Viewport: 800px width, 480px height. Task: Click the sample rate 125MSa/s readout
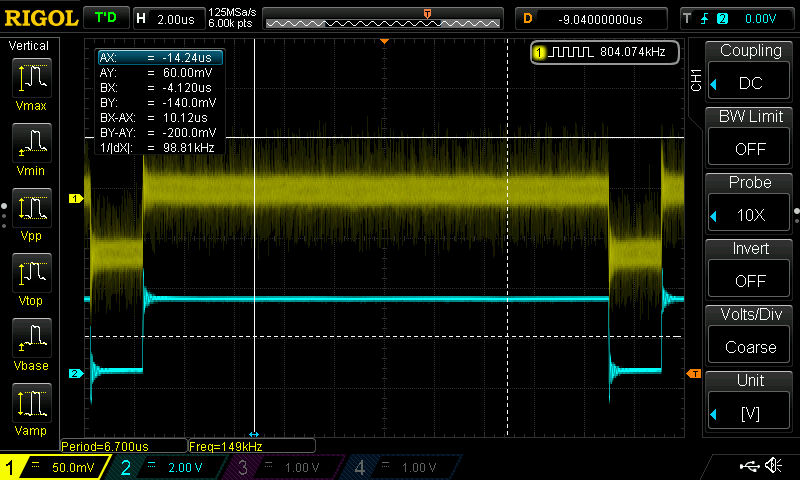232,12
